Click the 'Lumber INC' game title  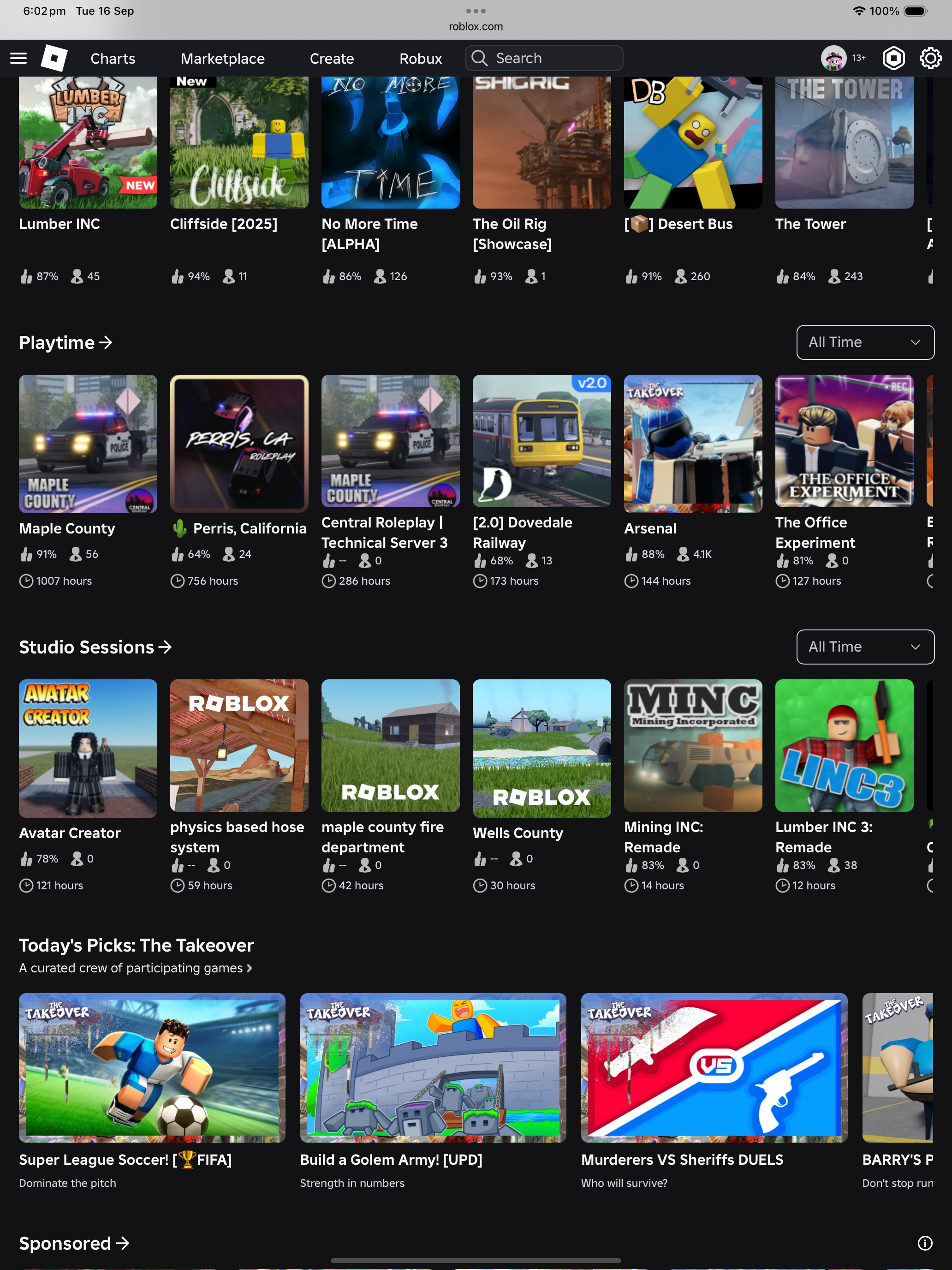59,224
